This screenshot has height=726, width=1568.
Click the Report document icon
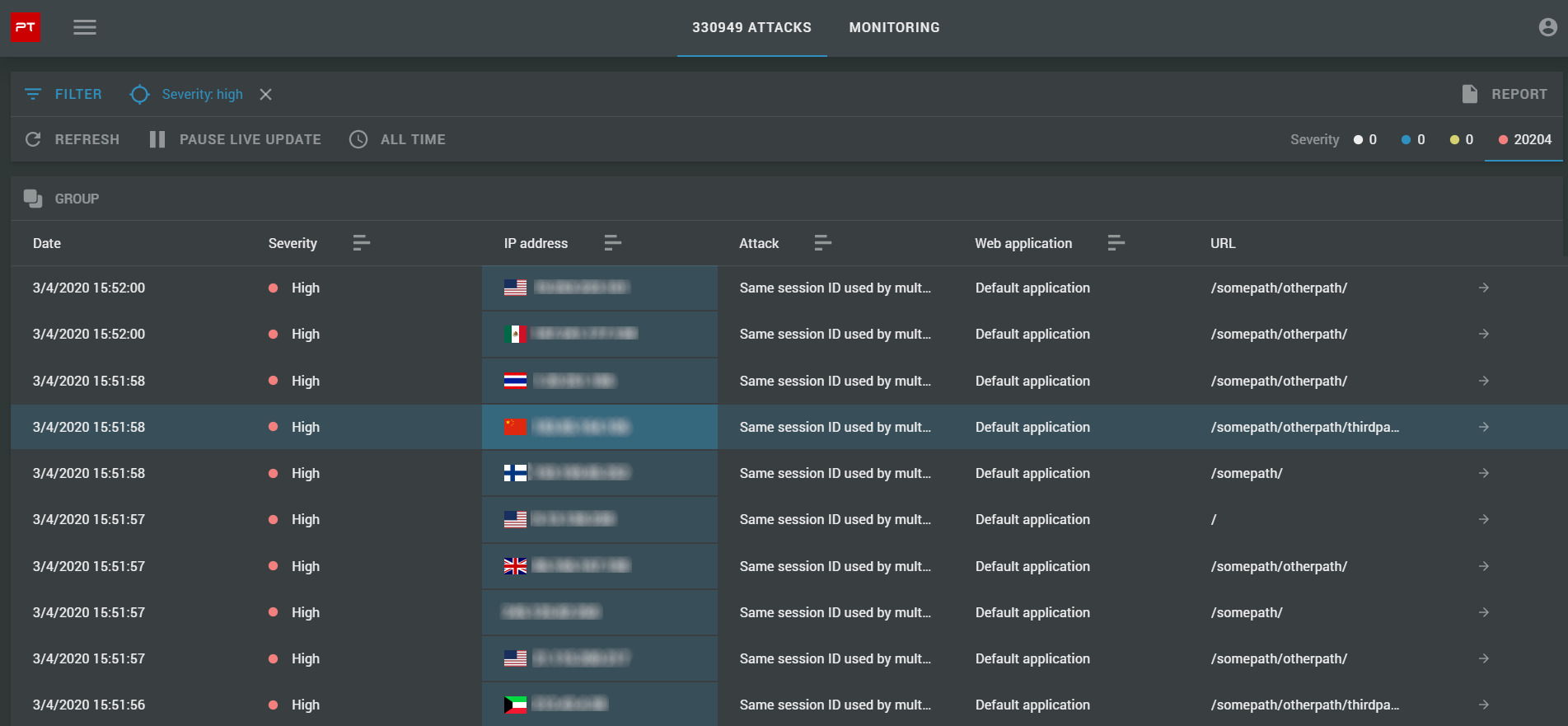1469,94
